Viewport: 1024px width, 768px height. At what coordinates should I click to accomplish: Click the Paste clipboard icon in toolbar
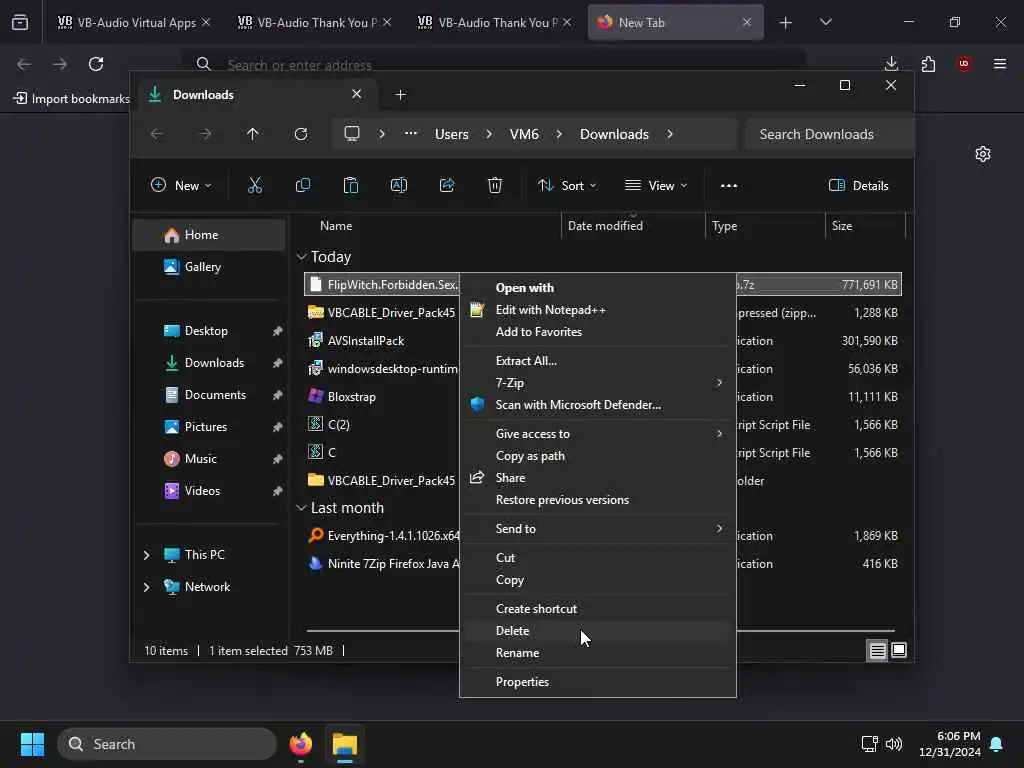pyautogui.click(x=351, y=185)
